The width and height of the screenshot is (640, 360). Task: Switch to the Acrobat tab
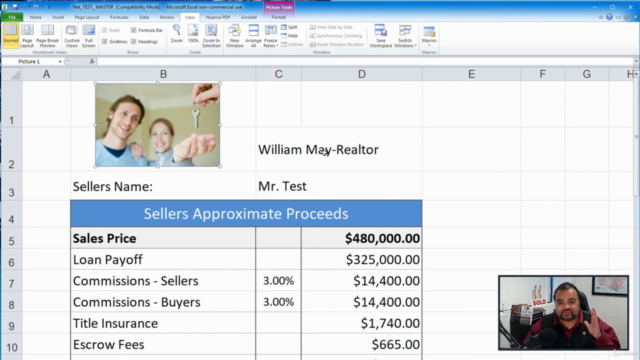pos(249,17)
